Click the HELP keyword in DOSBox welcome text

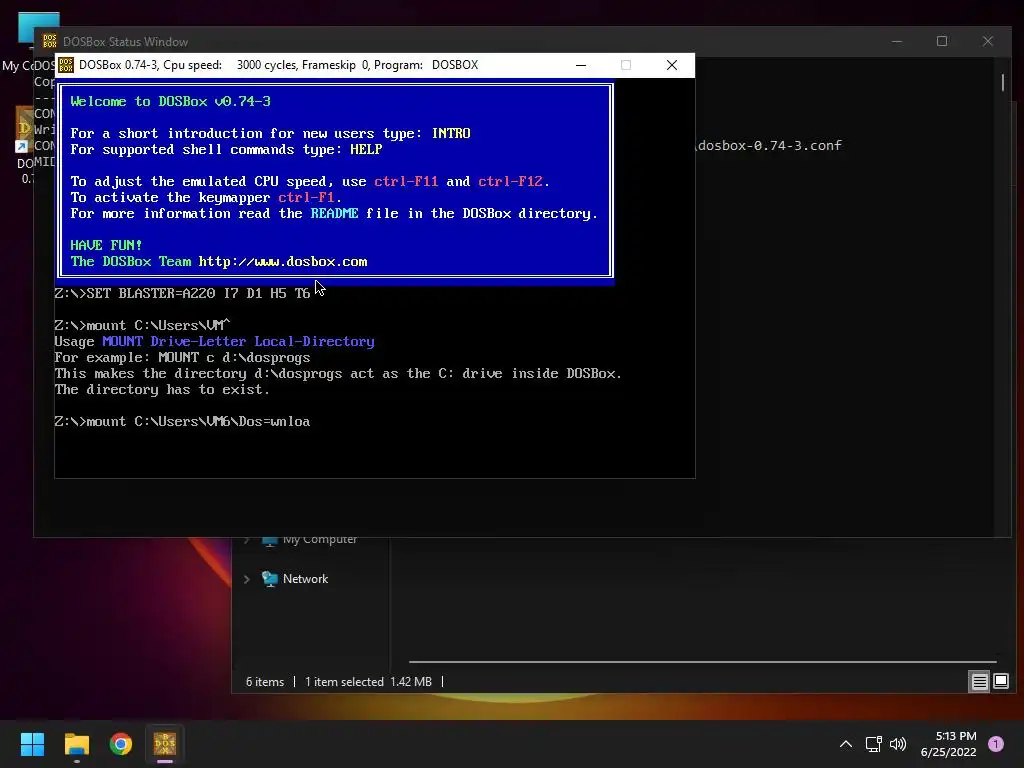tap(366, 150)
